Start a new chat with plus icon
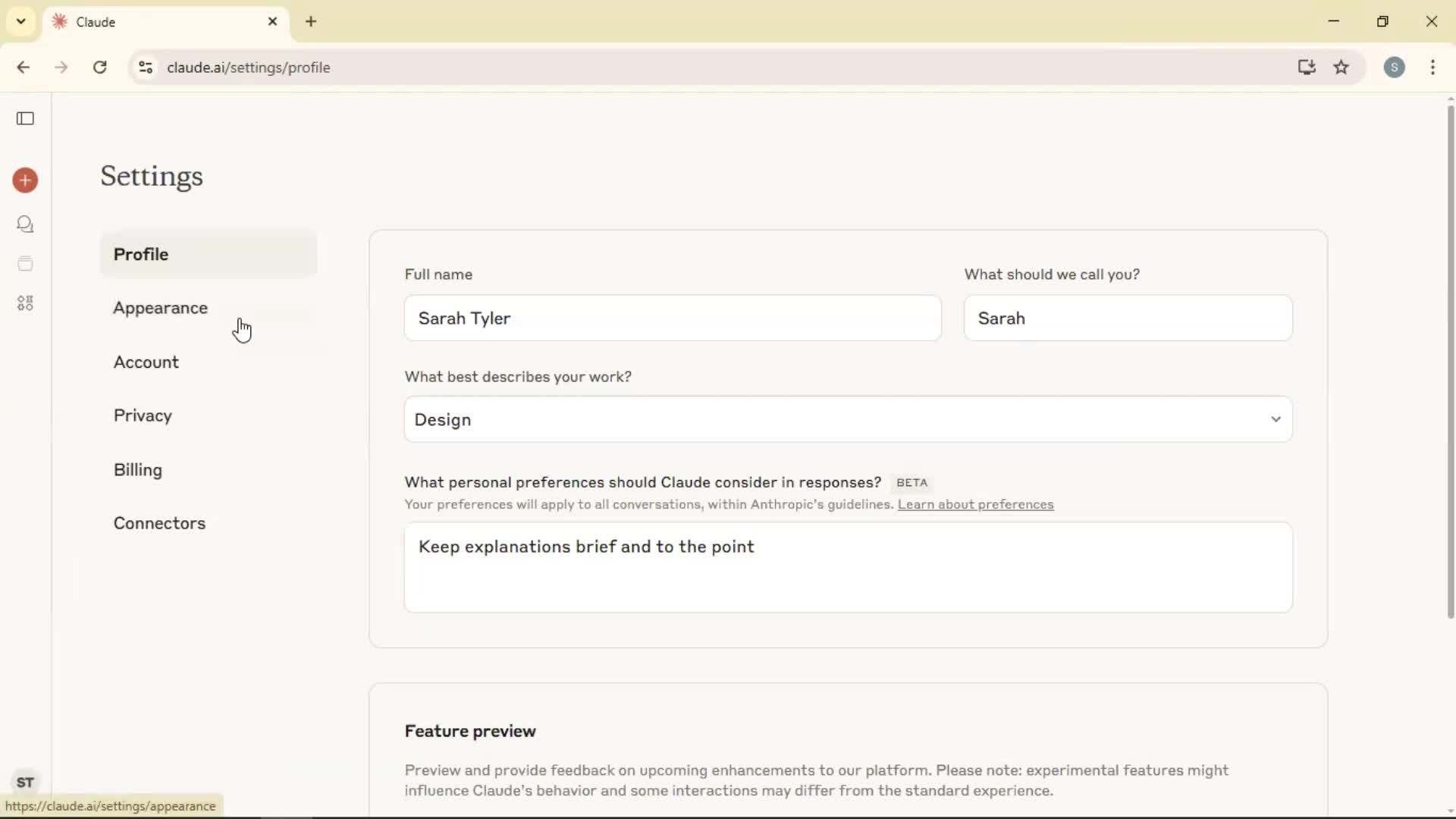The width and height of the screenshot is (1456, 819). (x=25, y=180)
